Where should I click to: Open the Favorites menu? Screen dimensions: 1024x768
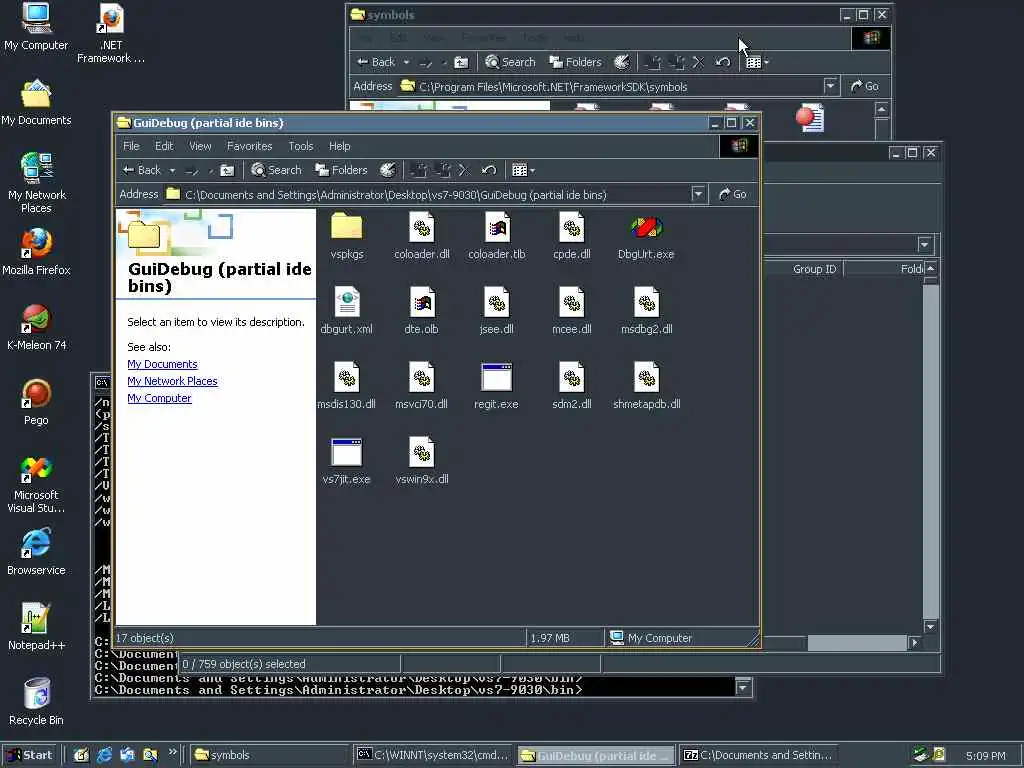click(249, 146)
